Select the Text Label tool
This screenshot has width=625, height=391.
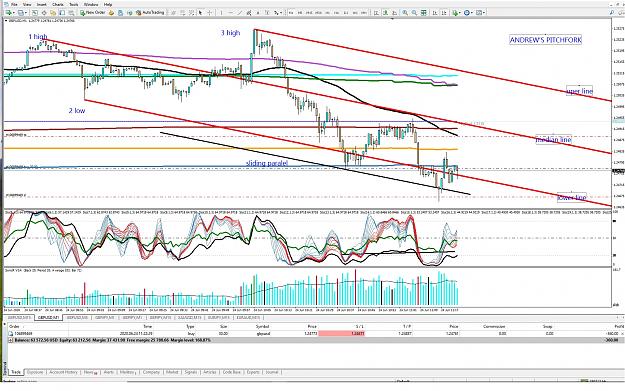click(x=267, y=13)
